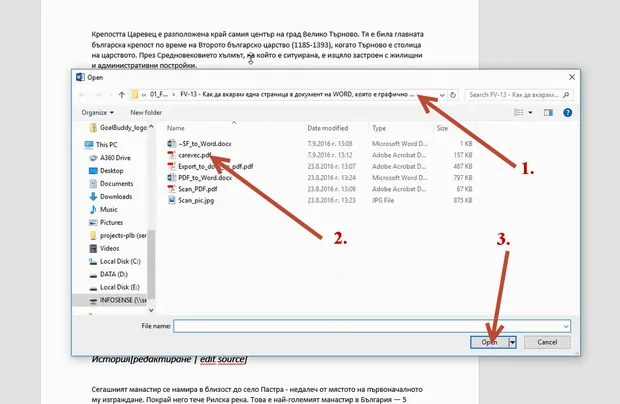Select the file named Scan_PDF.pdf
This screenshot has height=404, width=620.
[198, 189]
